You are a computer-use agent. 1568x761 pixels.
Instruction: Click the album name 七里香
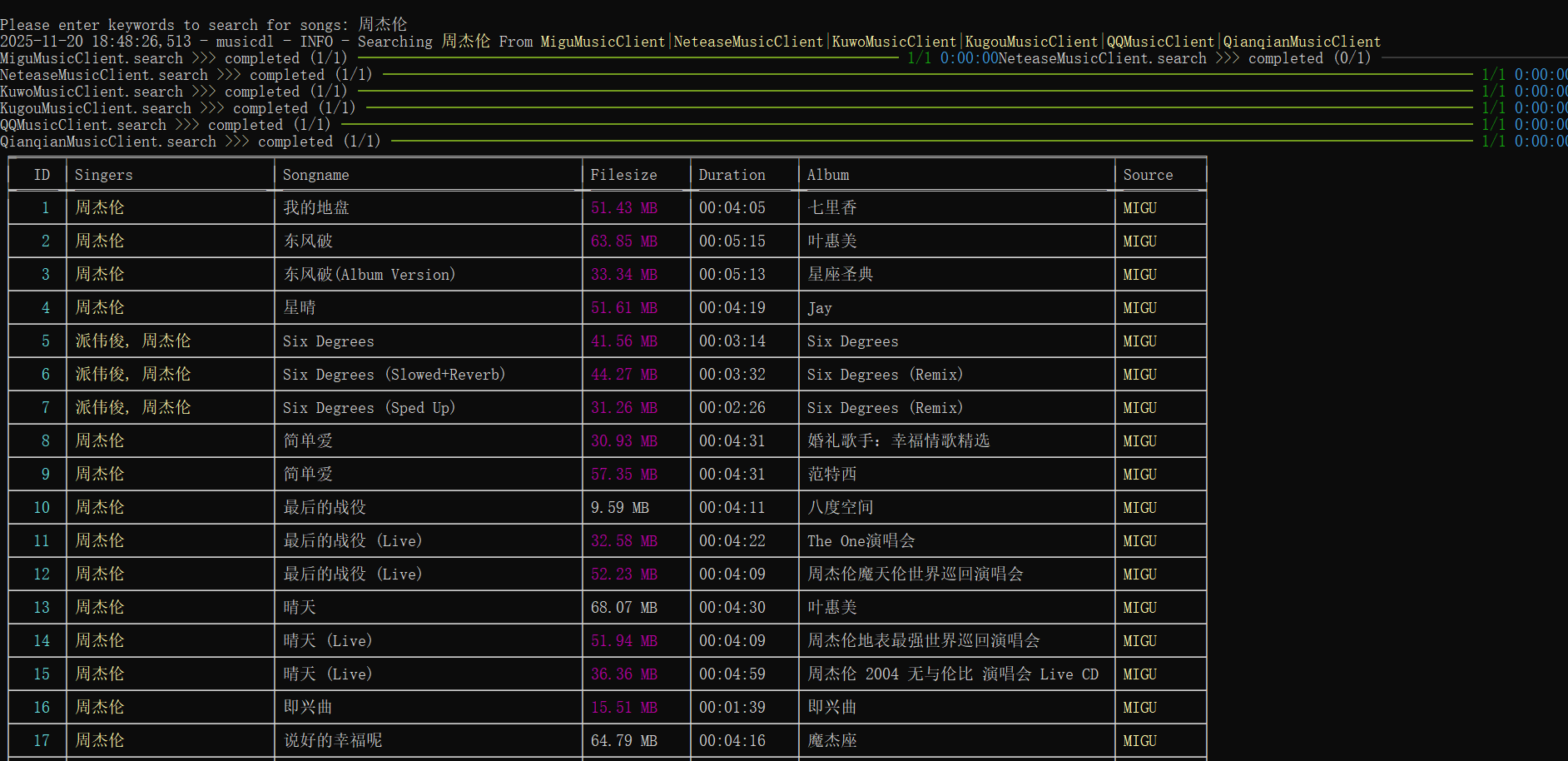click(831, 207)
